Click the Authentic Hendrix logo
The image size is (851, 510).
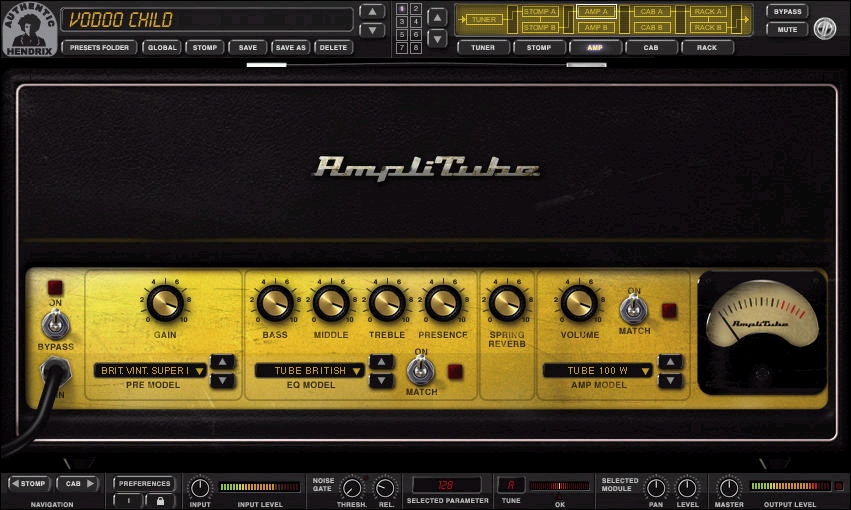29,29
